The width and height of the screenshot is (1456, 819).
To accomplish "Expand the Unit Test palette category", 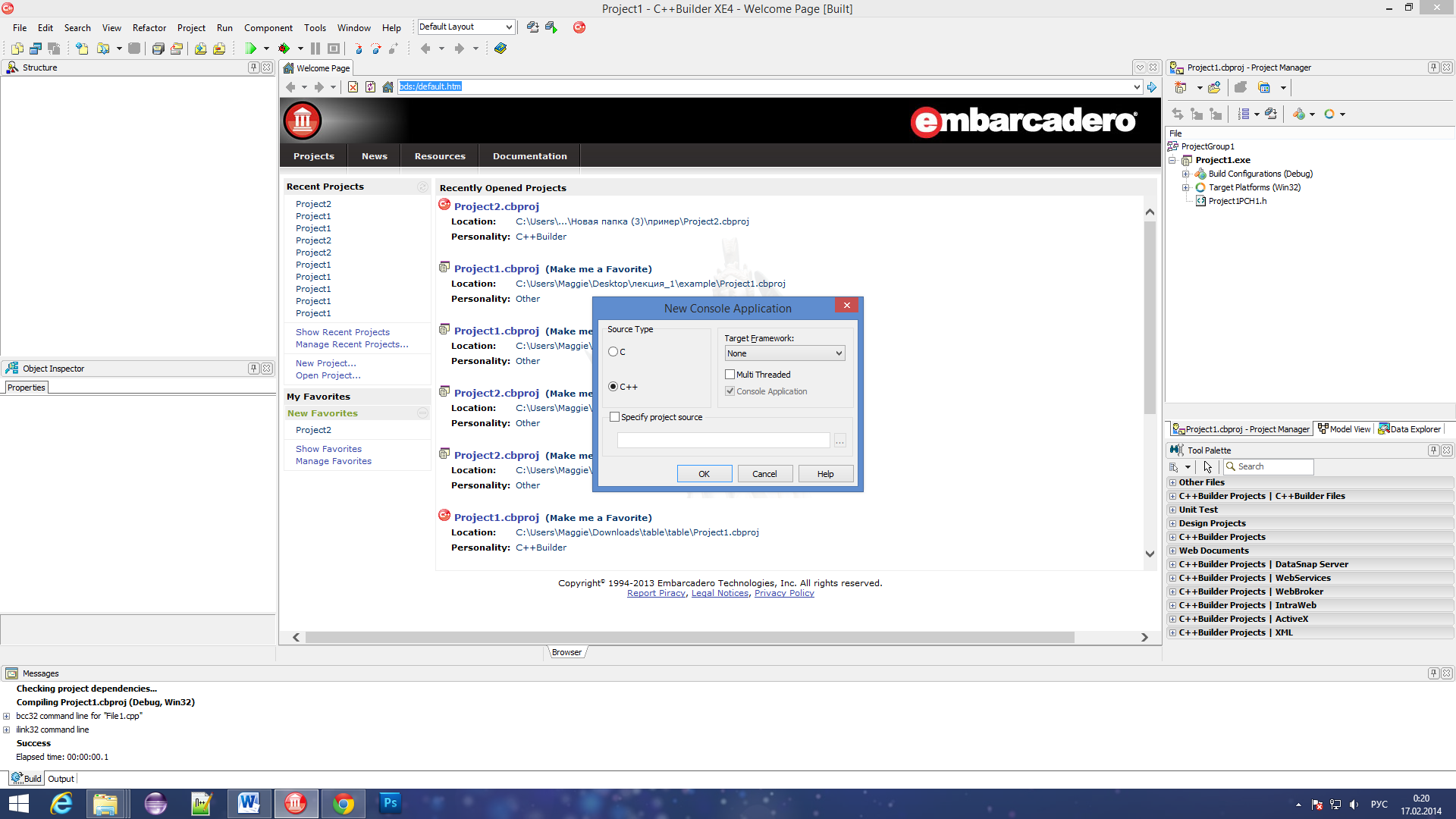I will (x=1172, y=510).
